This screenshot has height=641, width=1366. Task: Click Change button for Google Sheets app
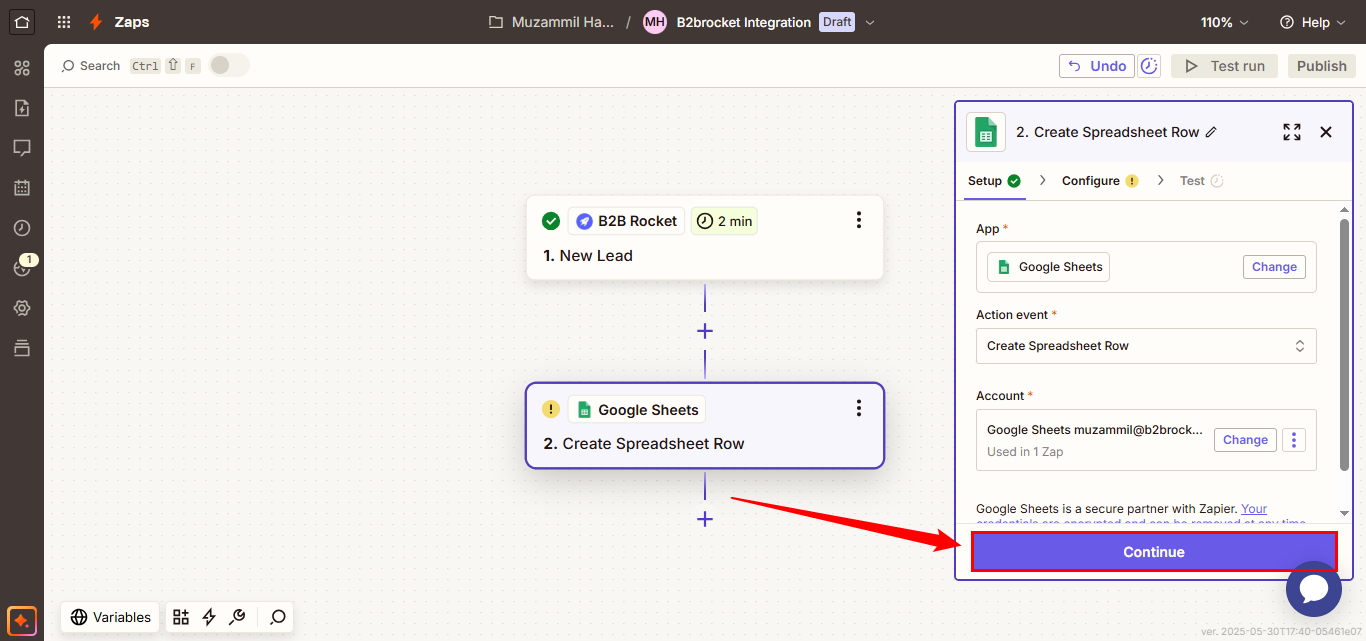(1274, 267)
